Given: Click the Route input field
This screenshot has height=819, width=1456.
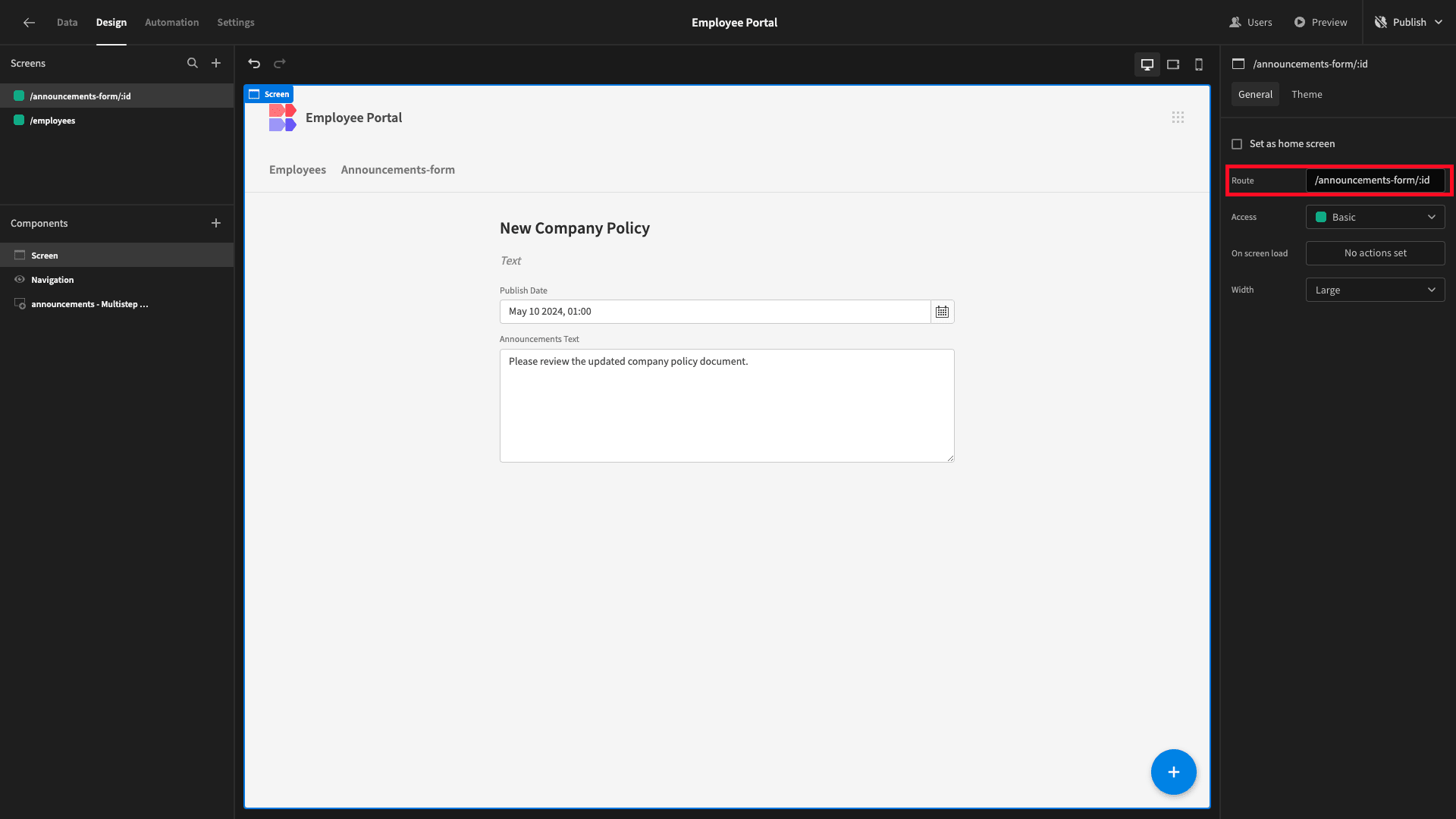Looking at the screenshot, I should (1375, 180).
